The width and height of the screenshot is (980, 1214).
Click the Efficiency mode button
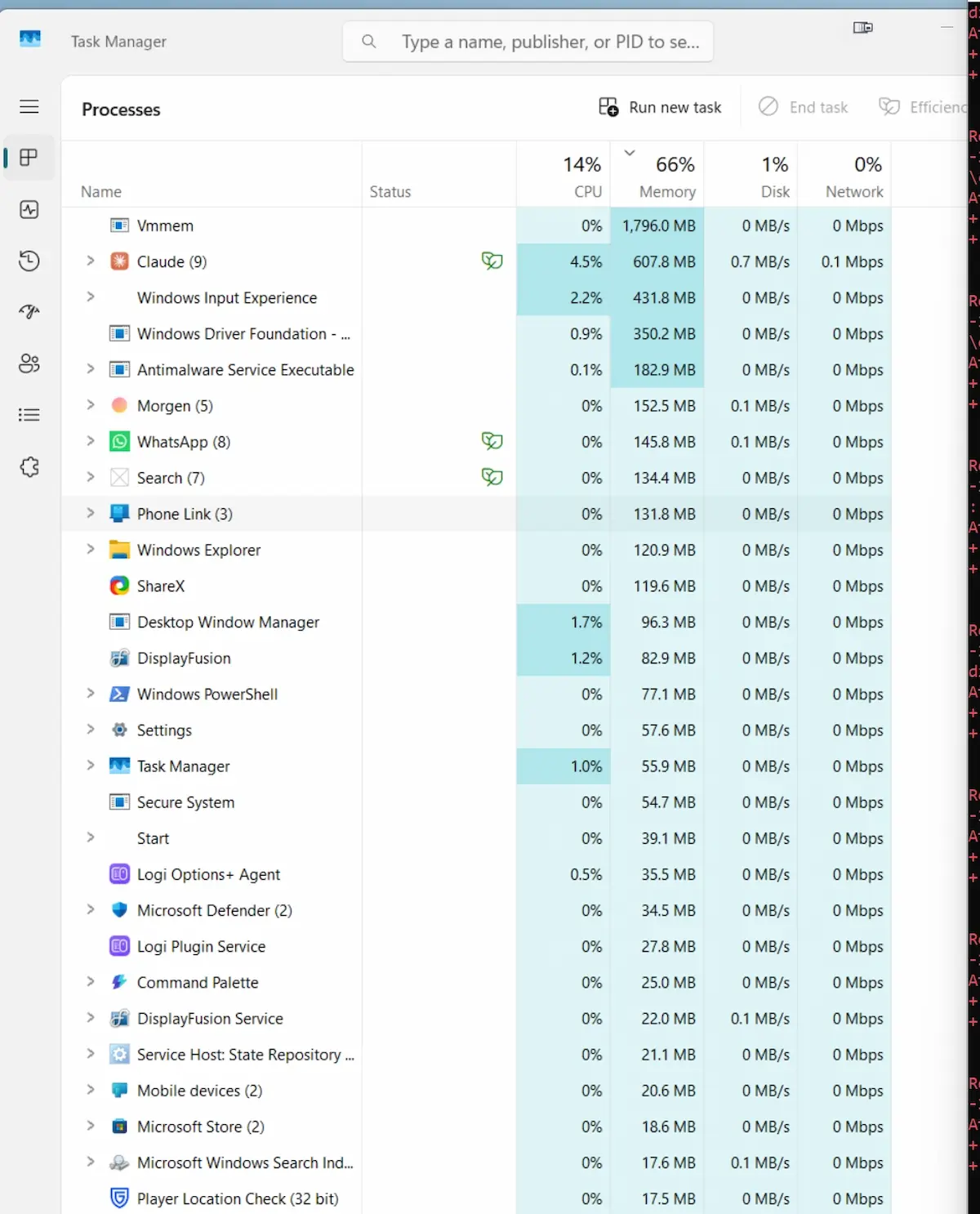[x=923, y=107]
